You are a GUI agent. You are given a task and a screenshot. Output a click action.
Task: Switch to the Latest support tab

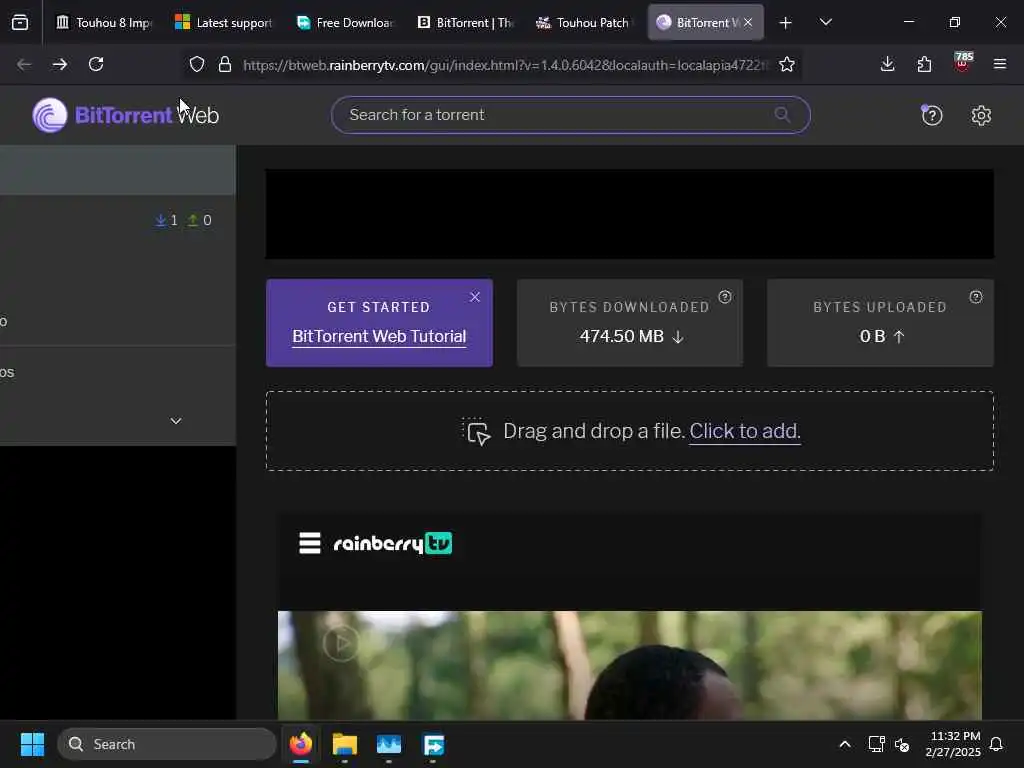(x=223, y=23)
